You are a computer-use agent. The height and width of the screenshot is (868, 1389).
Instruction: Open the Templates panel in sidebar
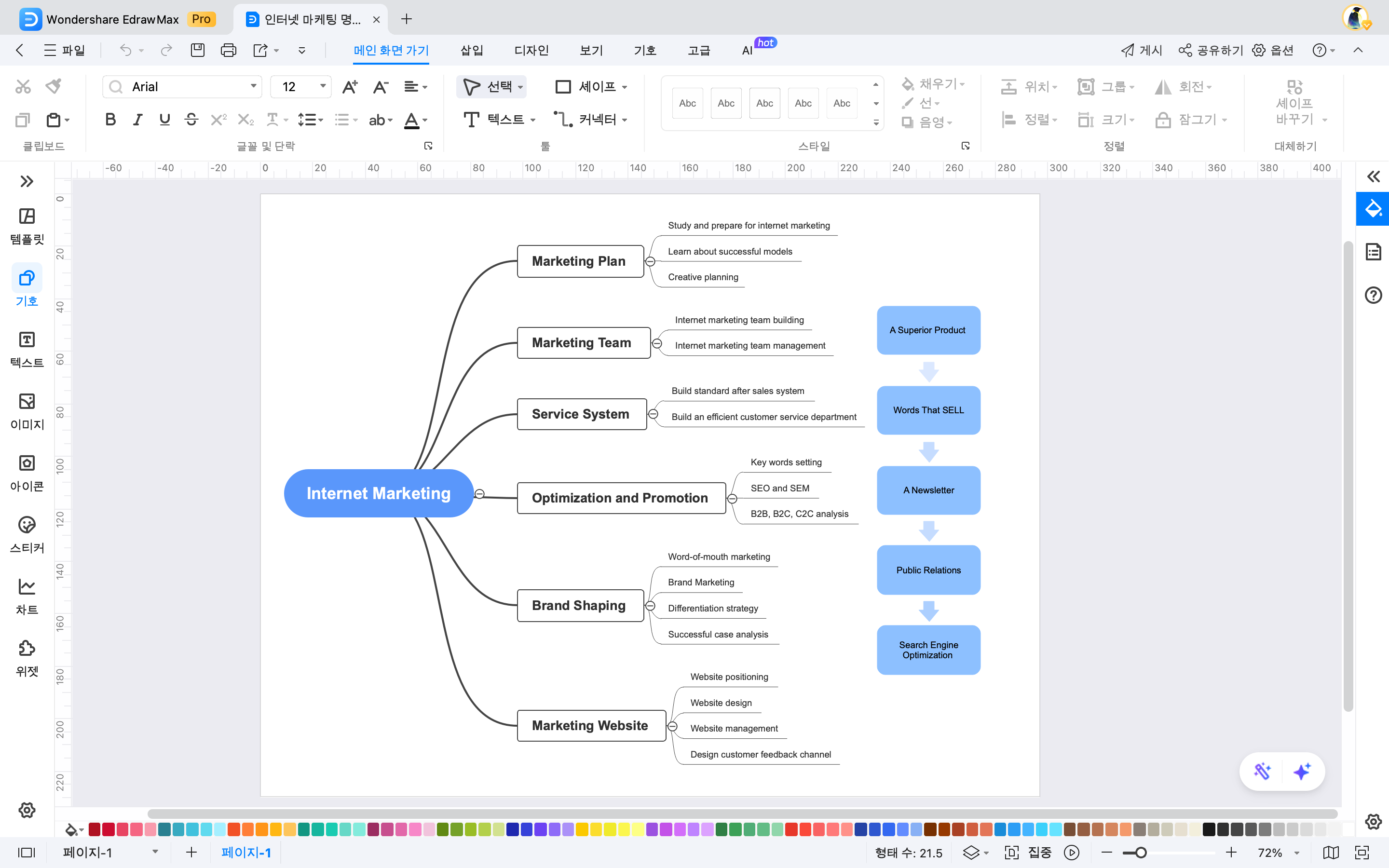tap(27, 225)
